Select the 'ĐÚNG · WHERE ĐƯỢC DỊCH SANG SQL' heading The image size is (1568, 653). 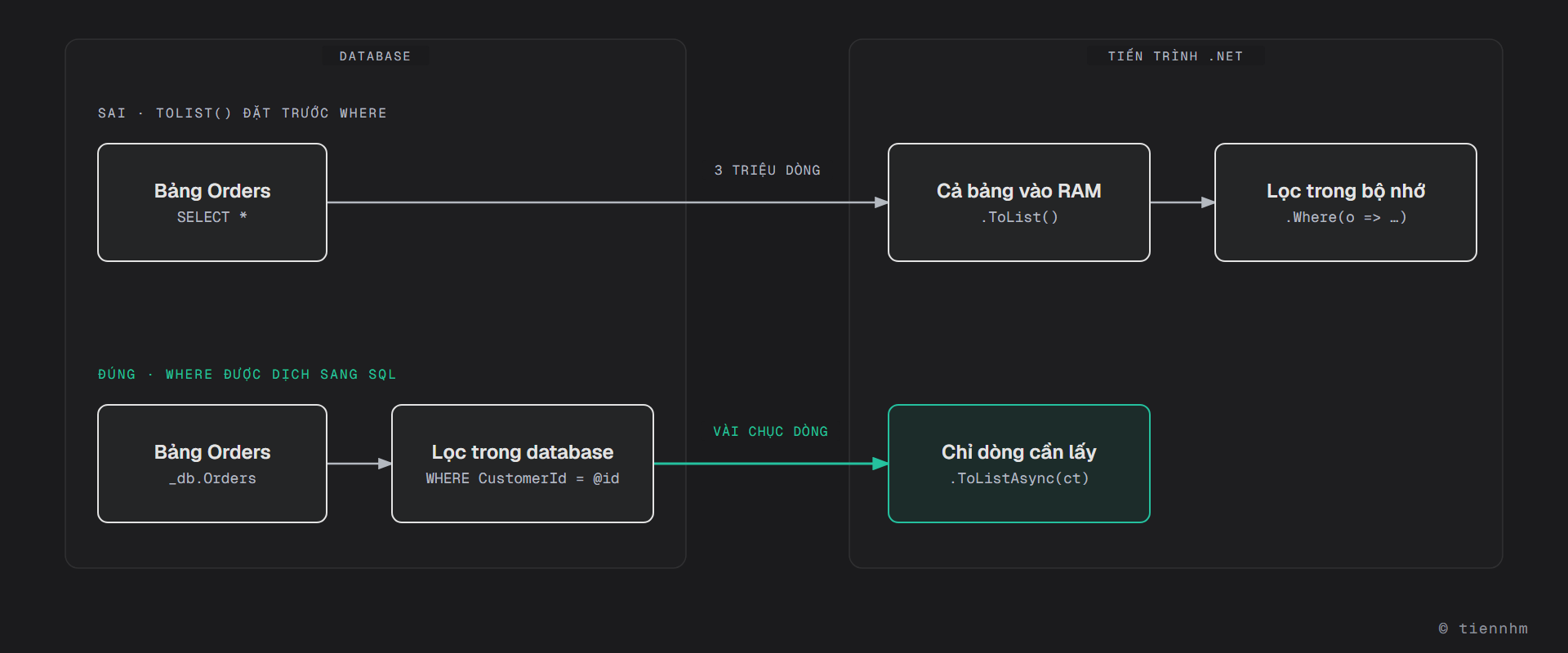click(x=247, y=374)
